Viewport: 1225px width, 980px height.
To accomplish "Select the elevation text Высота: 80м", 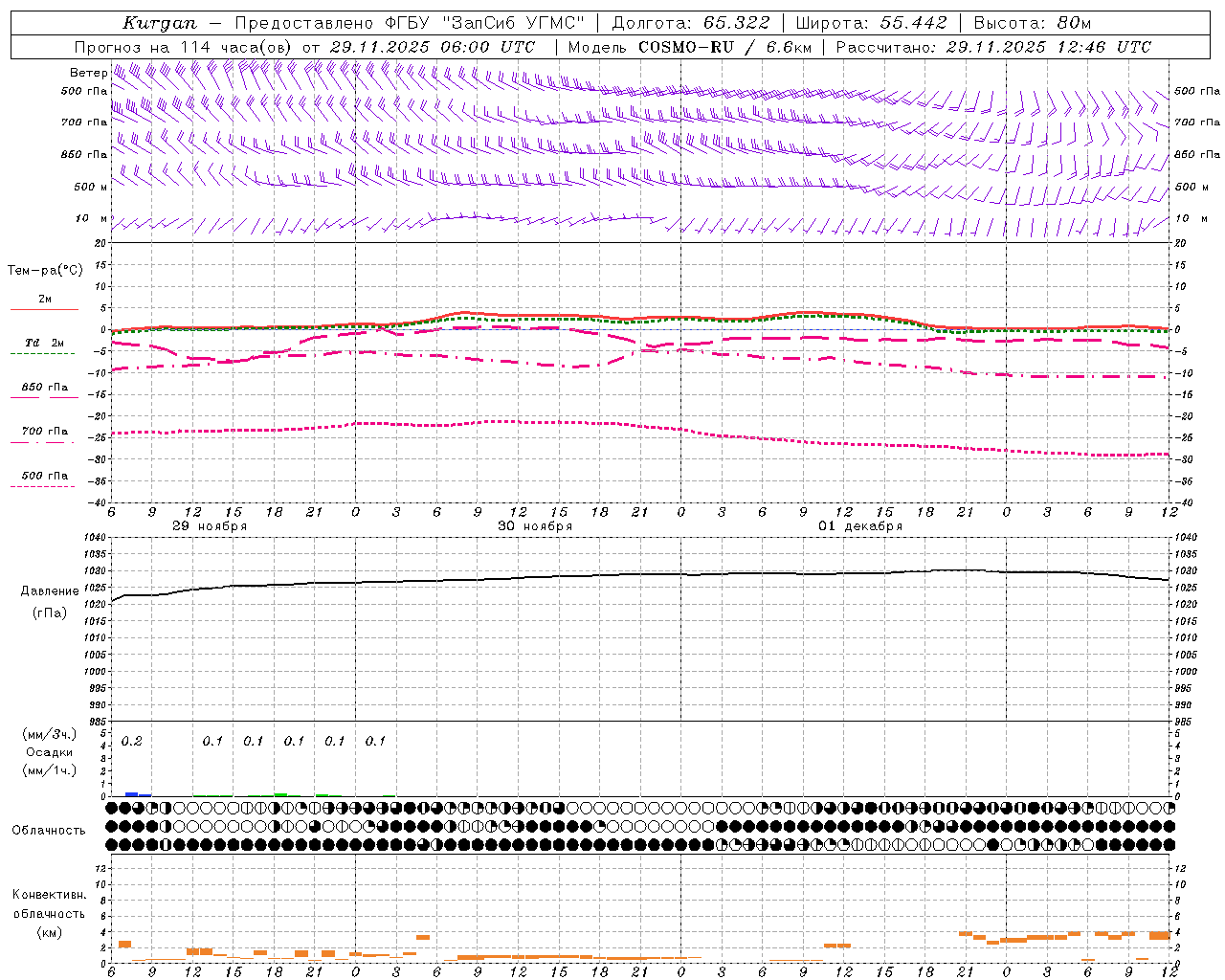I will [x=1032, y=23].
